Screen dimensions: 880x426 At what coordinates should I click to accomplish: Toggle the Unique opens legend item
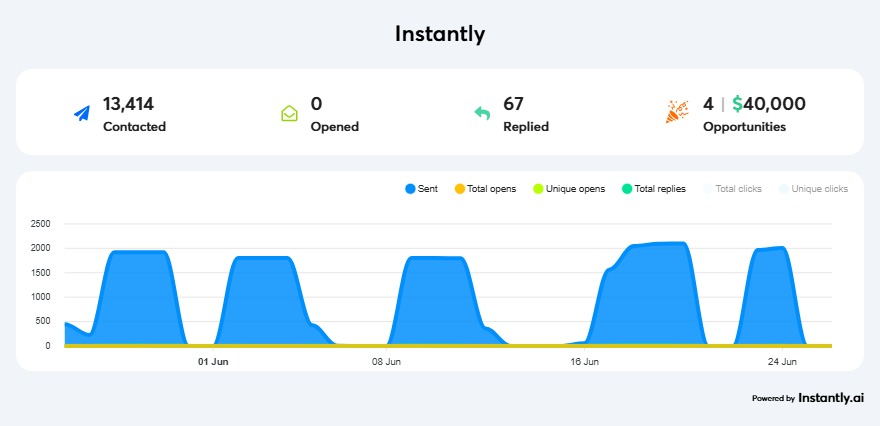click(x=569, y=189)
